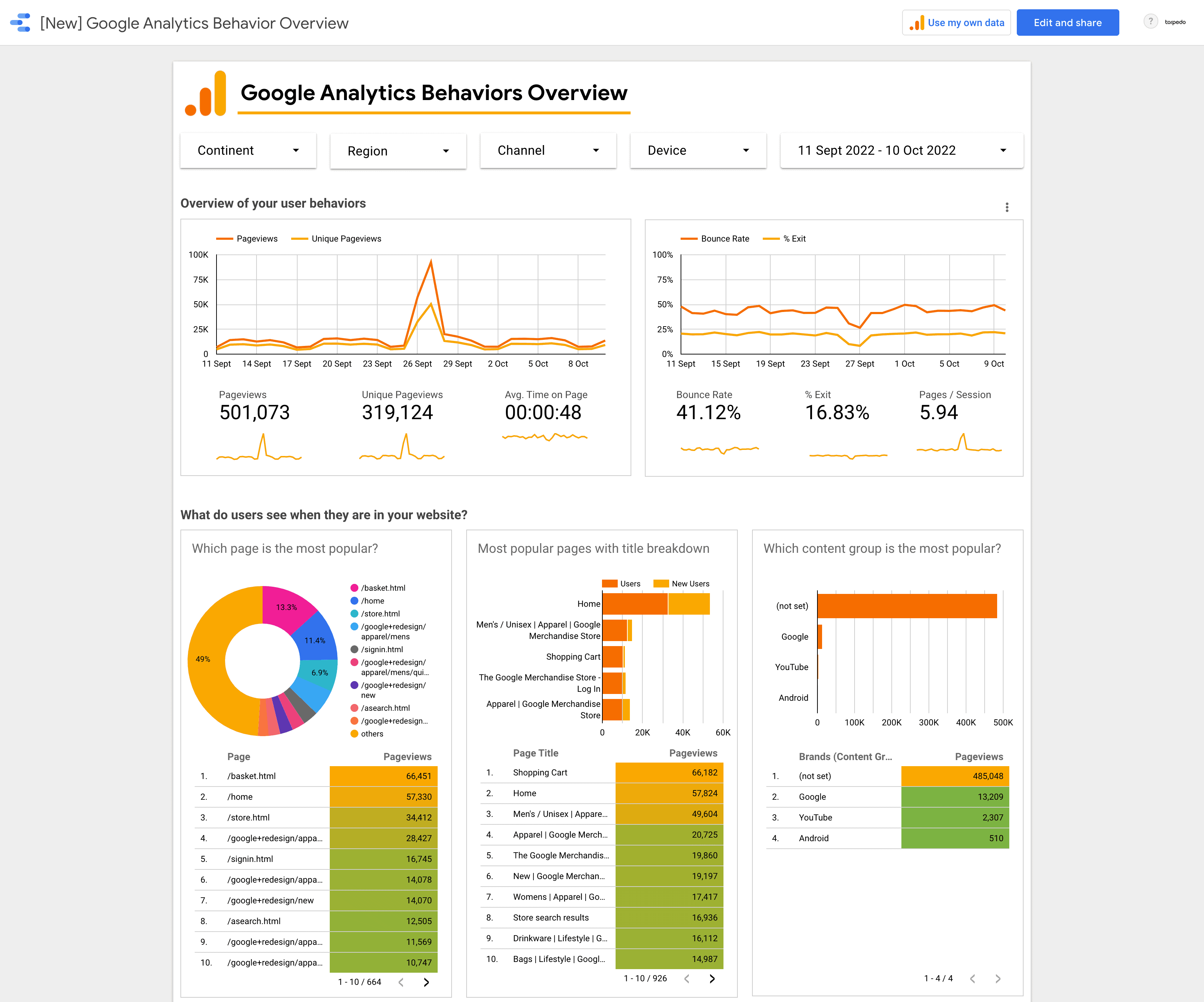Select the /basket.html table row
This screenshot has width=1204, height=1002.
click(x=315, y=776)
